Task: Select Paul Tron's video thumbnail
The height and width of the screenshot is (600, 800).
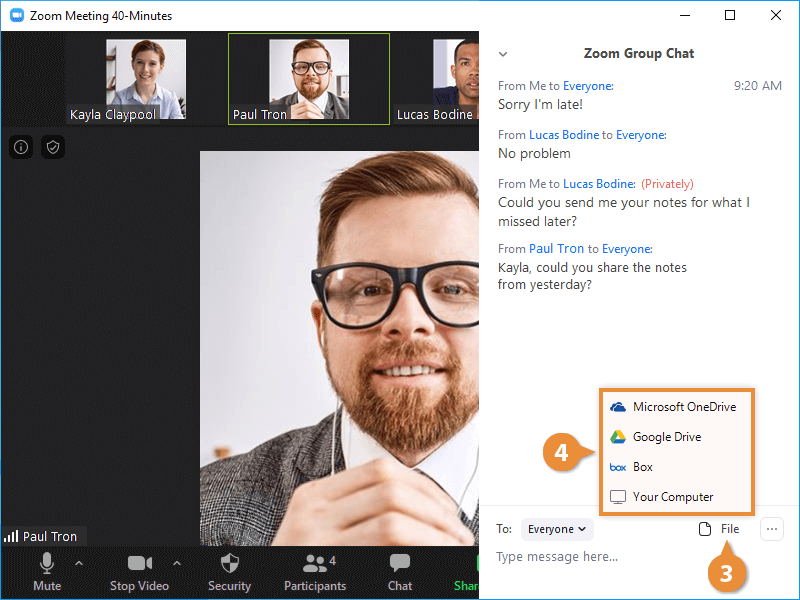Action: [x=309, y=79]
